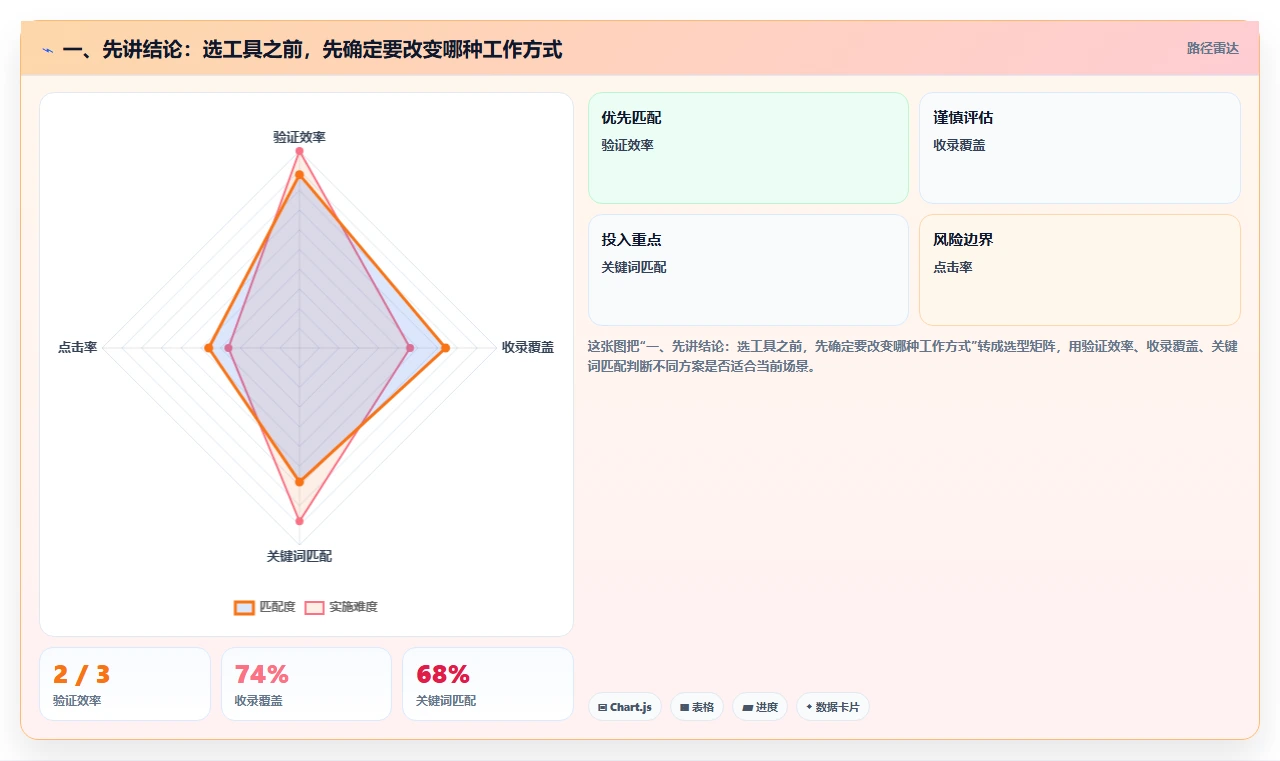Image resolution: width=1280 pixels, height=761 pixels.
Task: Click the orange data point on 点击率 axis
Action: point(208,348)
